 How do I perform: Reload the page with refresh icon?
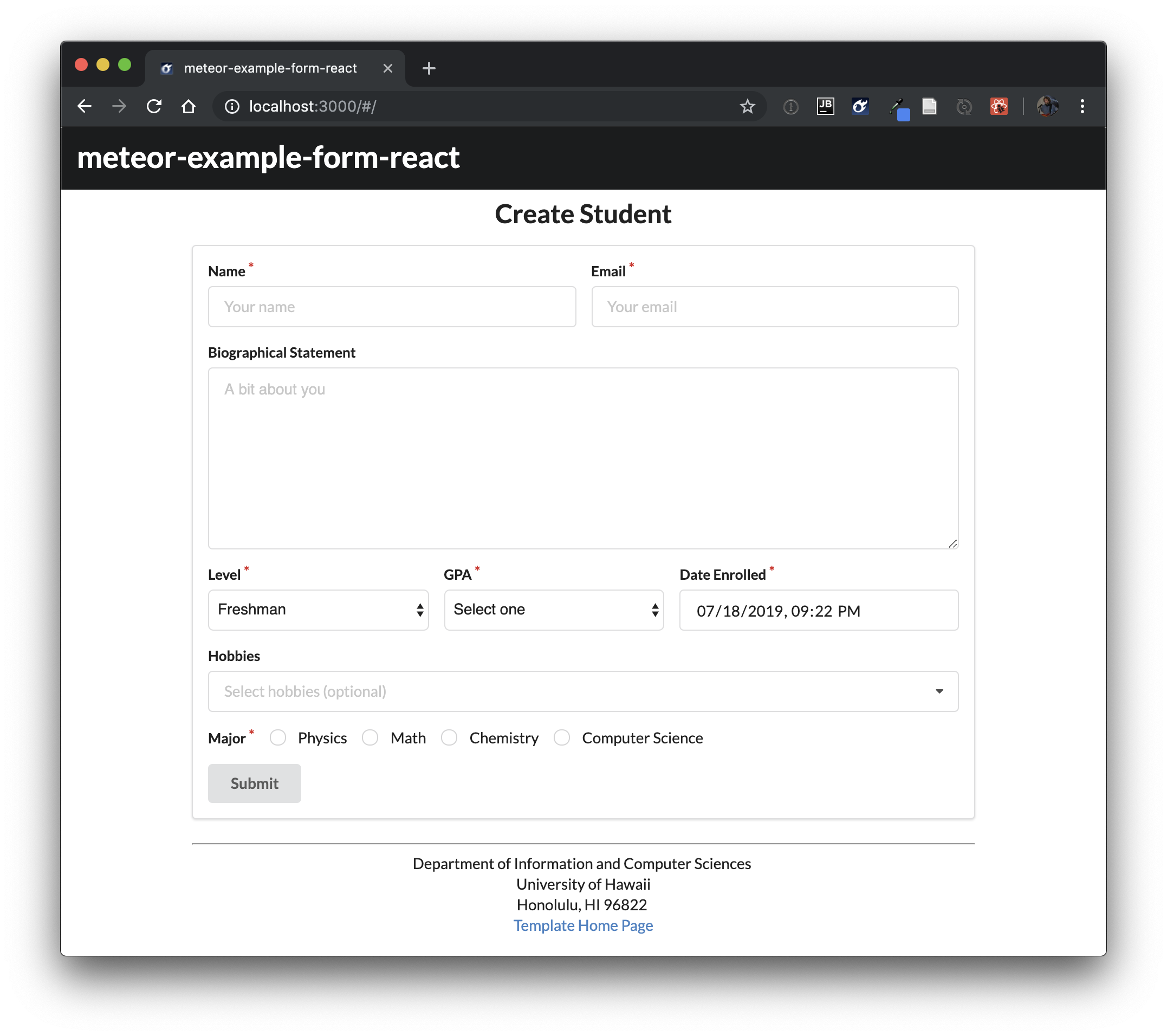154,106
